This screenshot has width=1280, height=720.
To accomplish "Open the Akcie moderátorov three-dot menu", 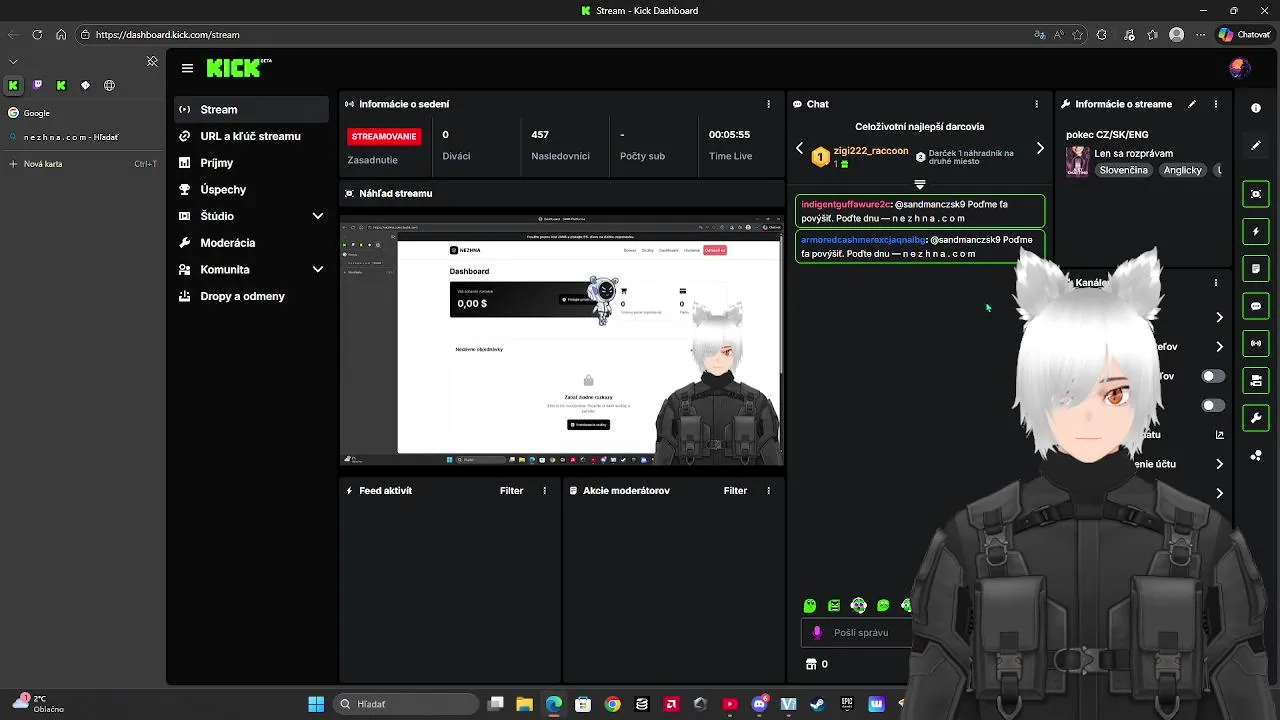I will tap(768, 491).
